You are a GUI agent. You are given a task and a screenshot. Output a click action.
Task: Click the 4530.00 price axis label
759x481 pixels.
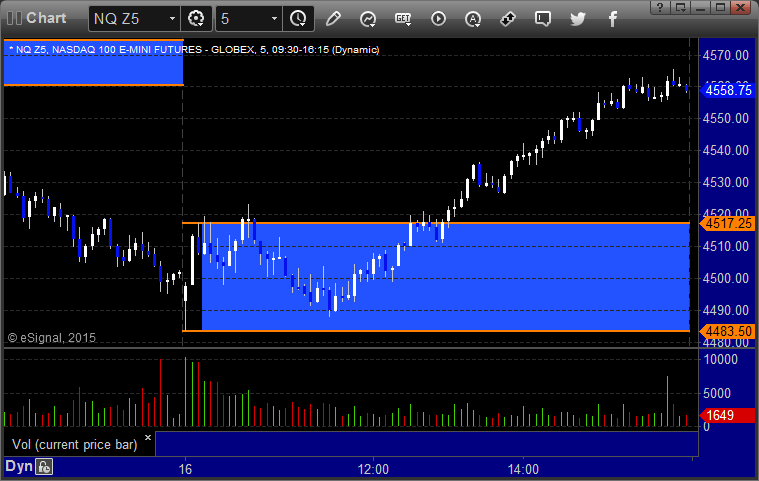coord(726,182)
